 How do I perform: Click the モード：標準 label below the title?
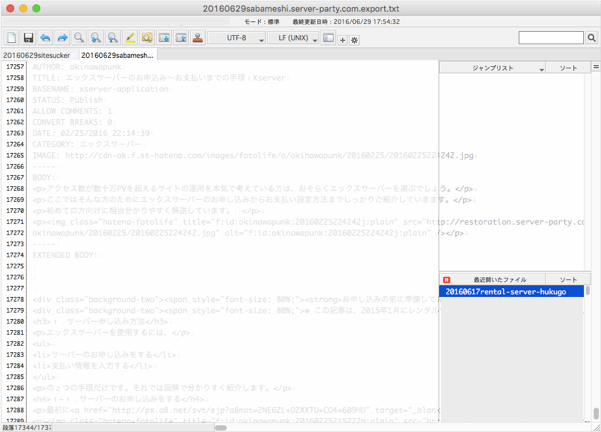(x=262, y=22)
